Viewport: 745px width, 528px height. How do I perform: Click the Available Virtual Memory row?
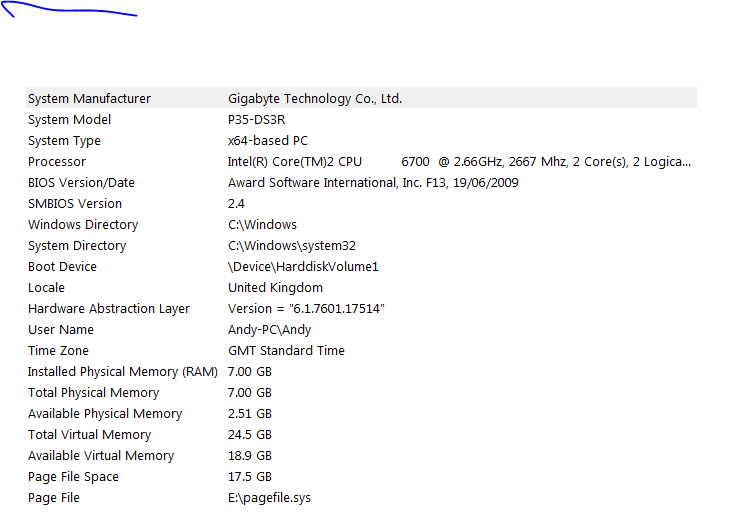point(101,456)
